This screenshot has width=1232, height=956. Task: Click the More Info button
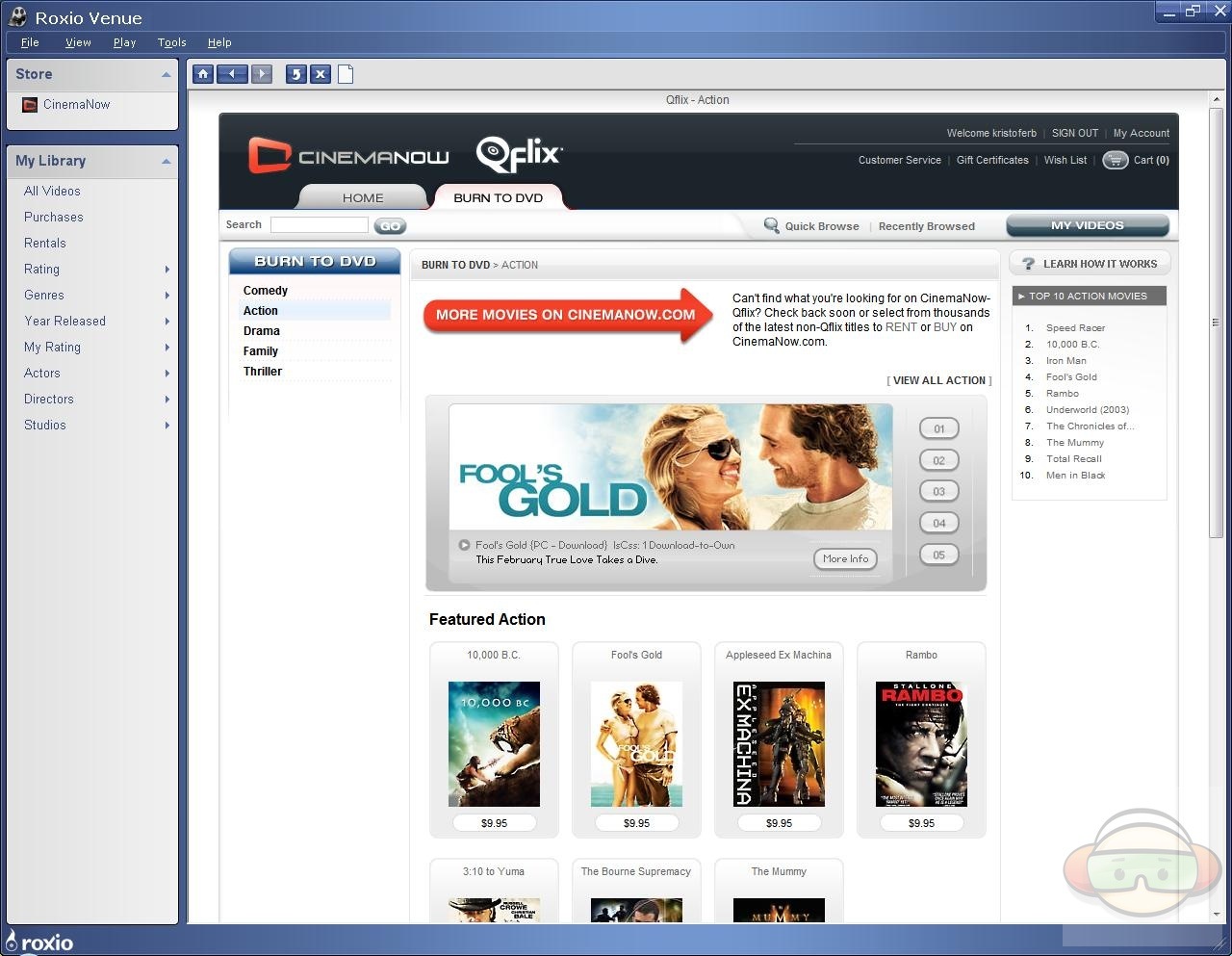click(845, 558)
